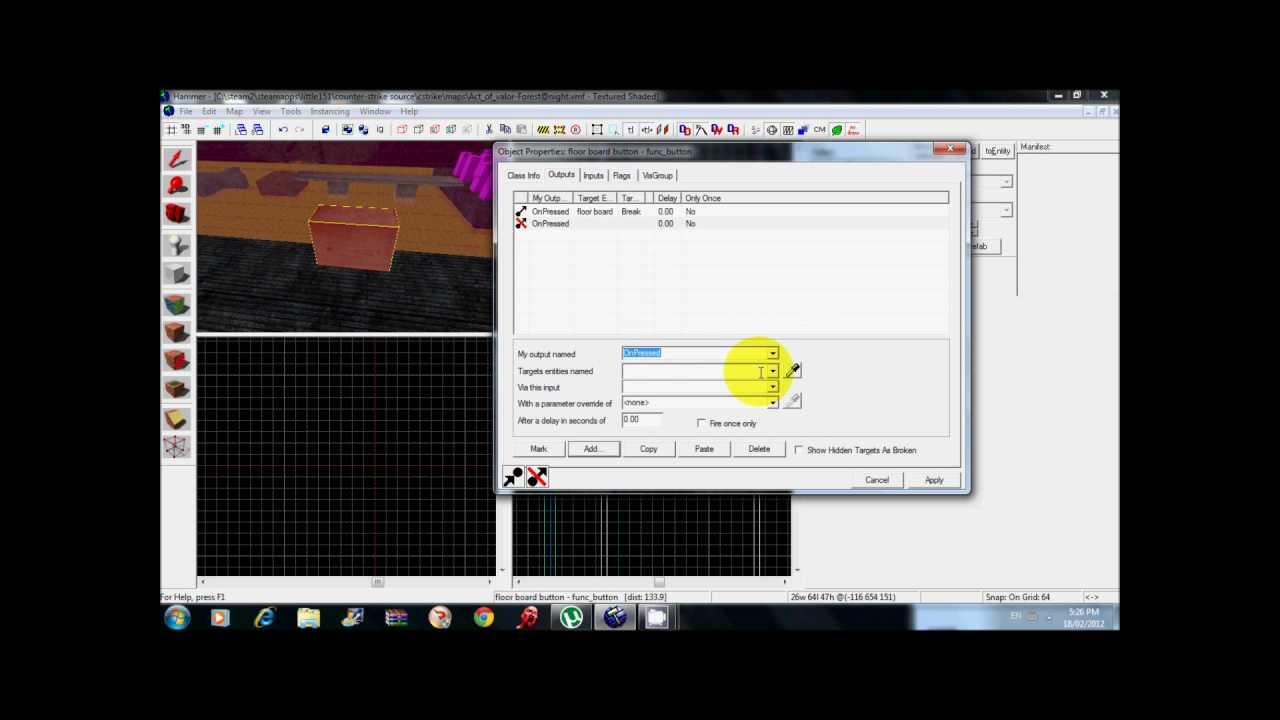Screen dimensions: 1280x720
Task: Click the Run Map green icon in toolbar
Action: [x=837, y=130]
